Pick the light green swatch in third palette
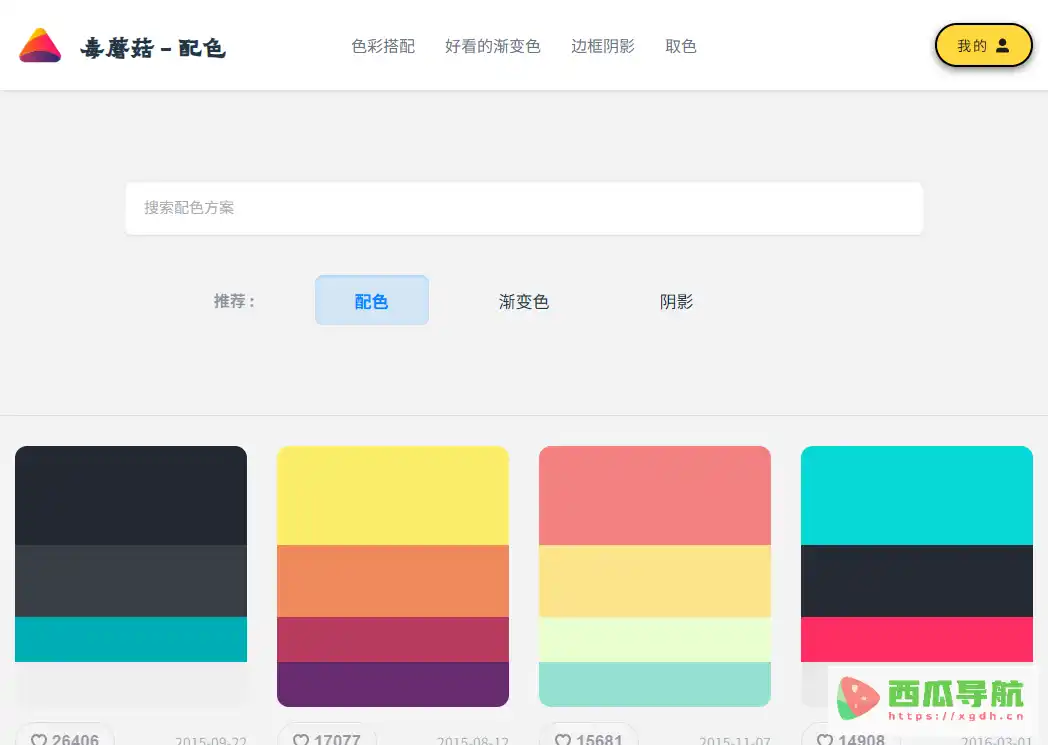 [655, 639]
